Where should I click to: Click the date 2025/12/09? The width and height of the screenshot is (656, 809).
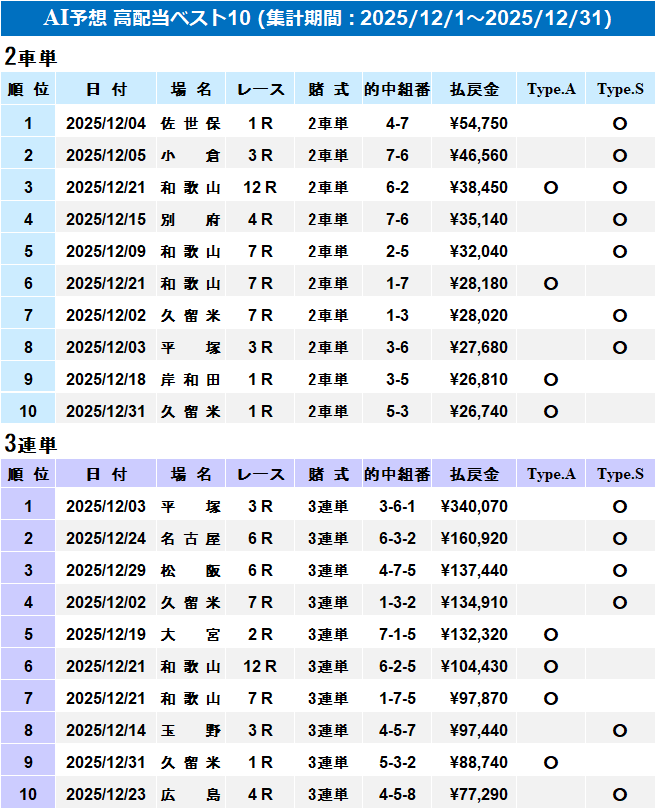106,251
